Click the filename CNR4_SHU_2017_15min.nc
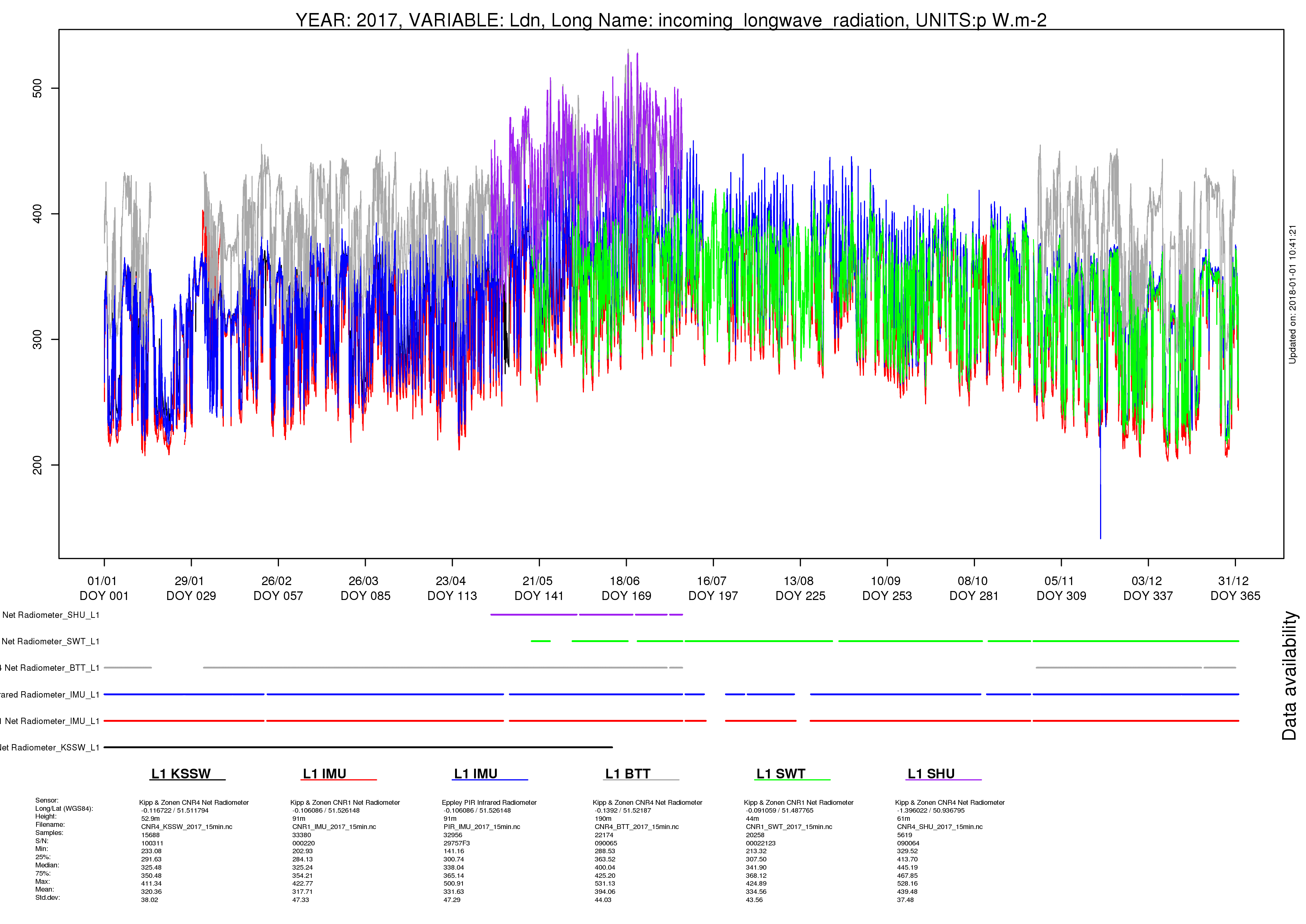Screen dimensions: 1306x924 [940, 827]
